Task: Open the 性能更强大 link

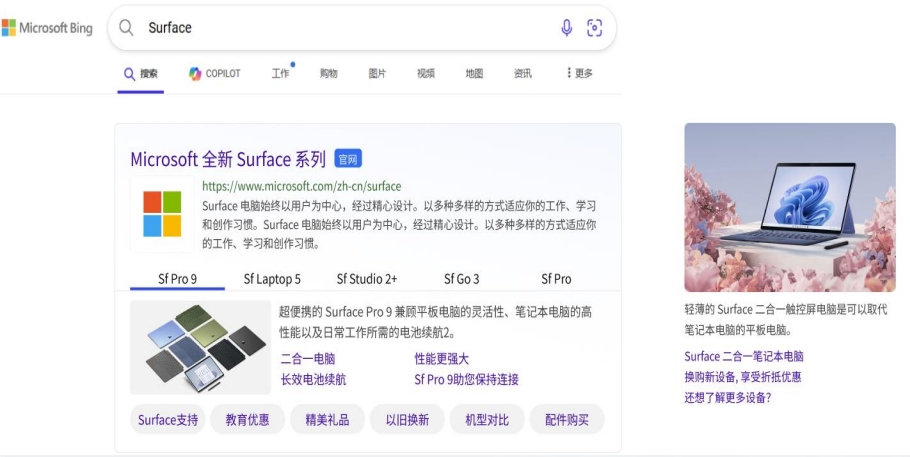Action: coord(441,359)
